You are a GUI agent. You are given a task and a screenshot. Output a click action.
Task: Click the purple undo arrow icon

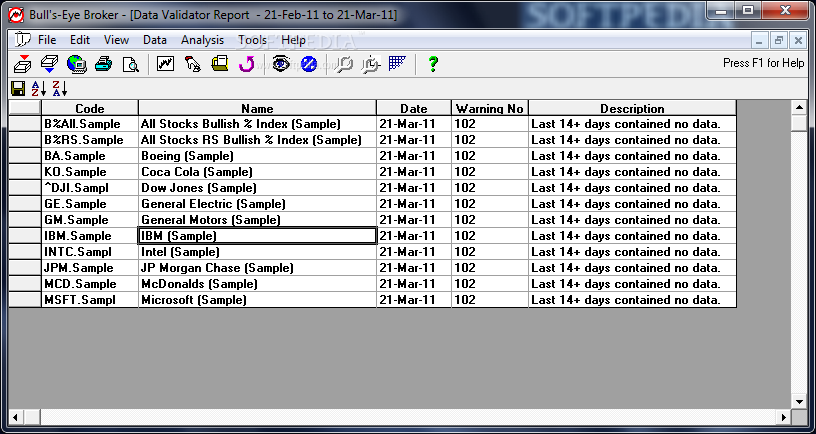tap(246, 64)
